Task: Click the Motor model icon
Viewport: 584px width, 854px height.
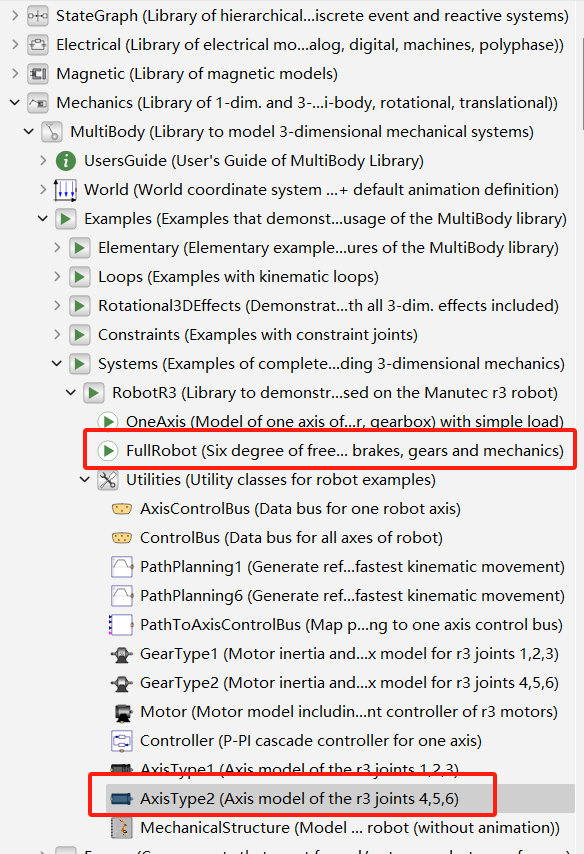Action: point(123,712)
